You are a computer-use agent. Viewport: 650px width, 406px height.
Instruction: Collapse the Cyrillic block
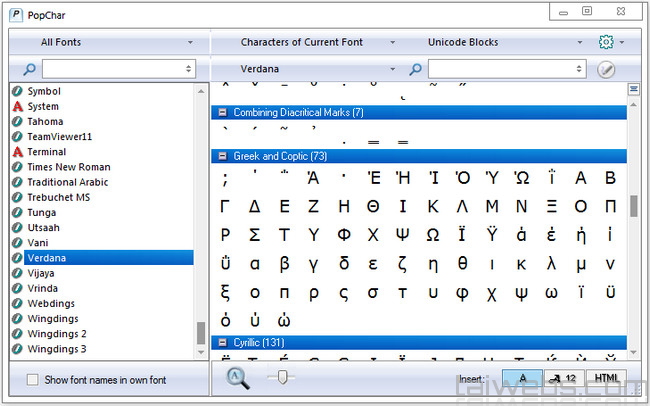pos(222,342)
